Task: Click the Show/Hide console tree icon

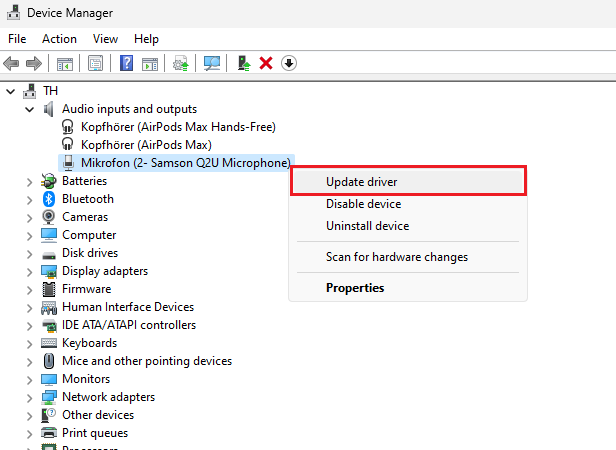Action: (x=65, y=63)
